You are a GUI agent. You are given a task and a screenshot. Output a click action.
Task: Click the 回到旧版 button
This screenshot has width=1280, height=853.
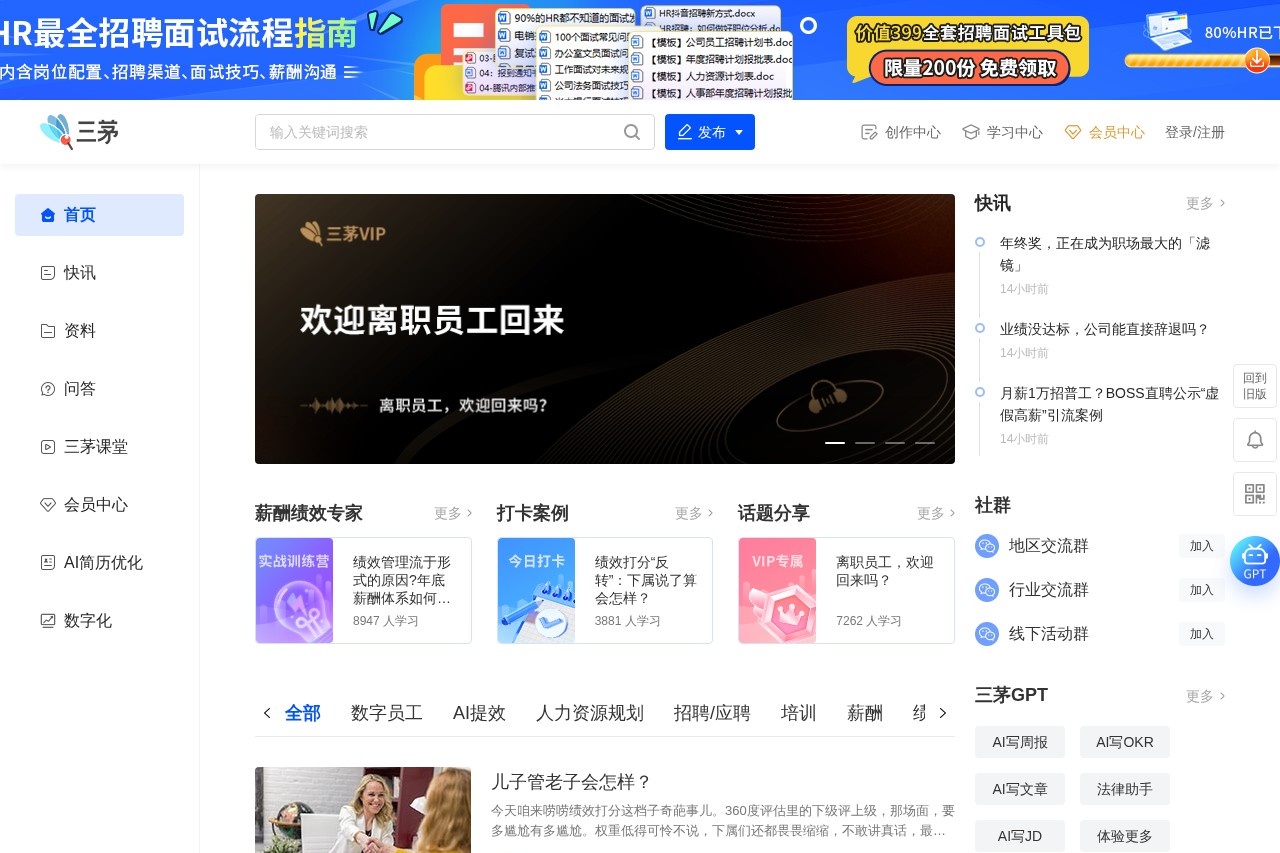[x=1255, y=386]
